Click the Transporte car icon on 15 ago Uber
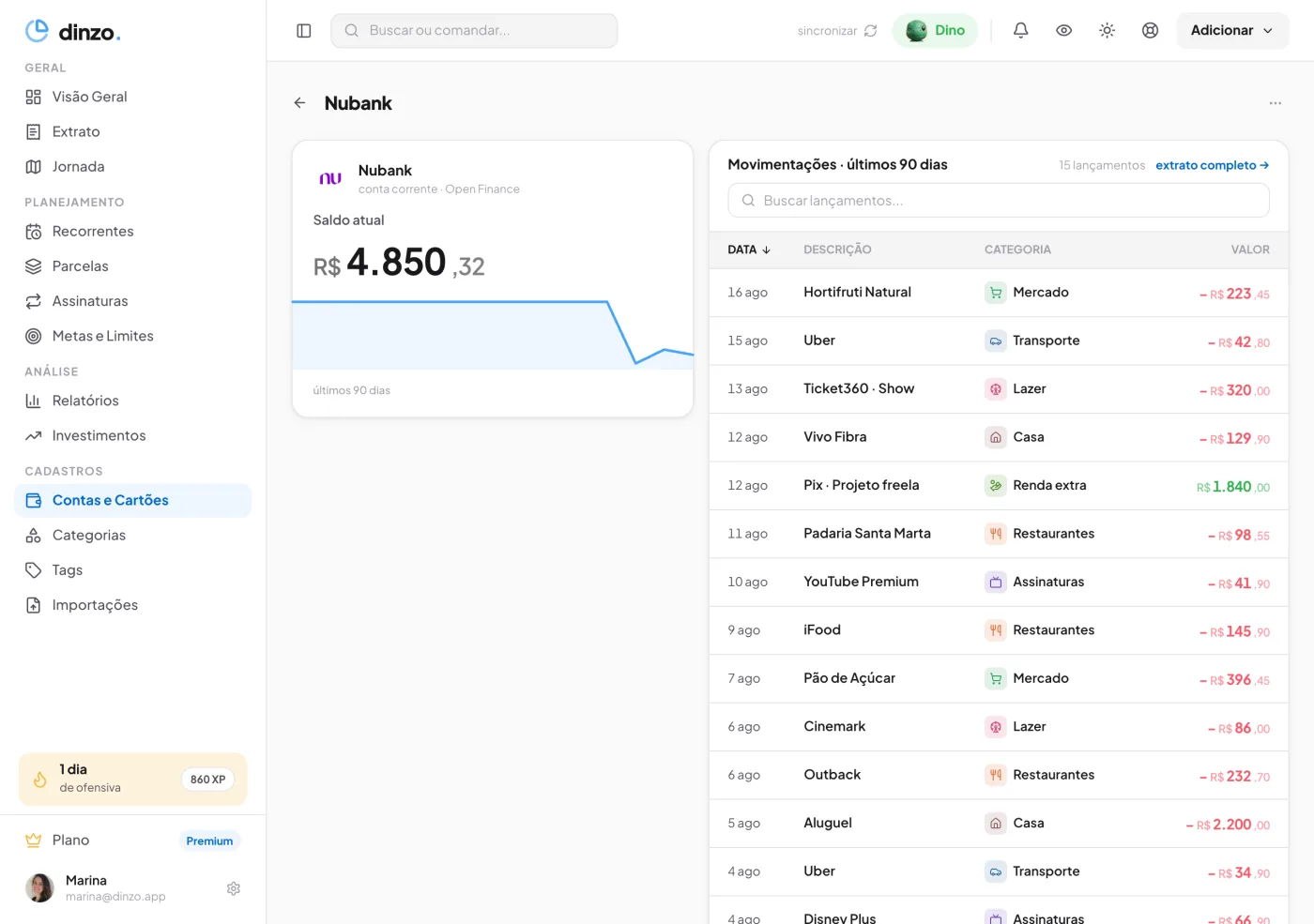Viewport: 1314px width, 924px height. [x=995, y=341]
